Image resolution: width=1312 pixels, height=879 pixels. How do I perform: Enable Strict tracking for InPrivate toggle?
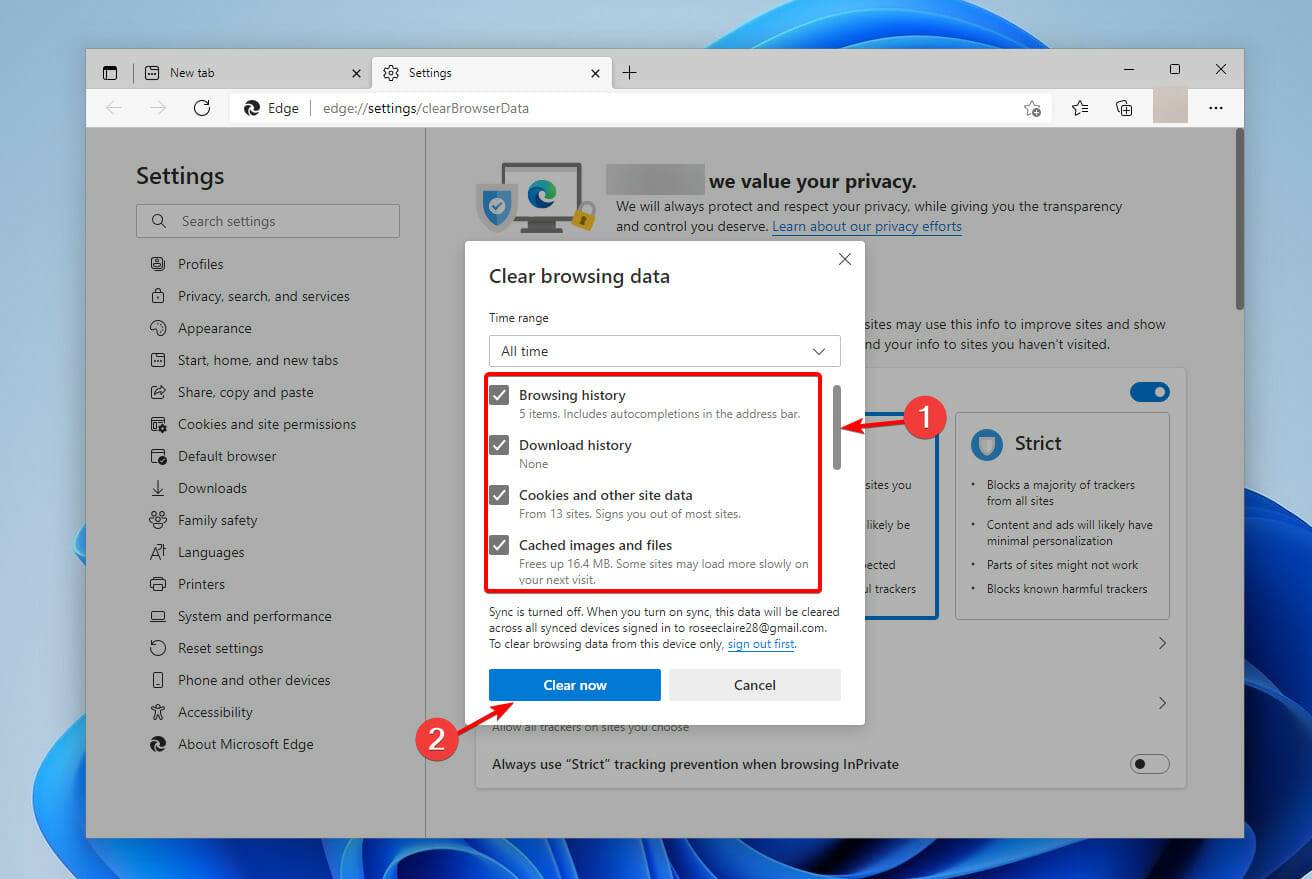pyautogui.click(x=1149, y=764)
